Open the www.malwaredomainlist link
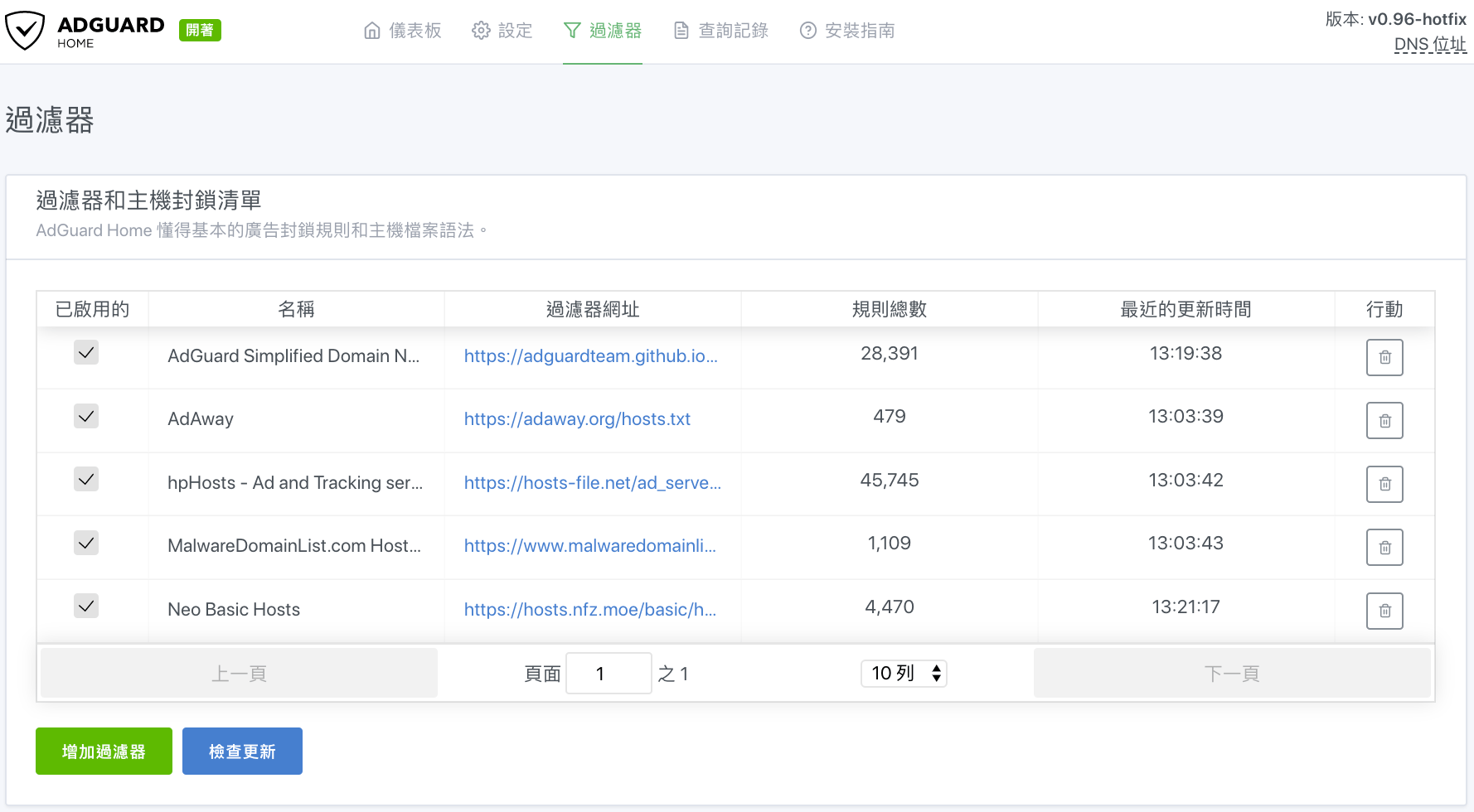Viewport: 1474px width, 812px height. [x=589, y=546]
